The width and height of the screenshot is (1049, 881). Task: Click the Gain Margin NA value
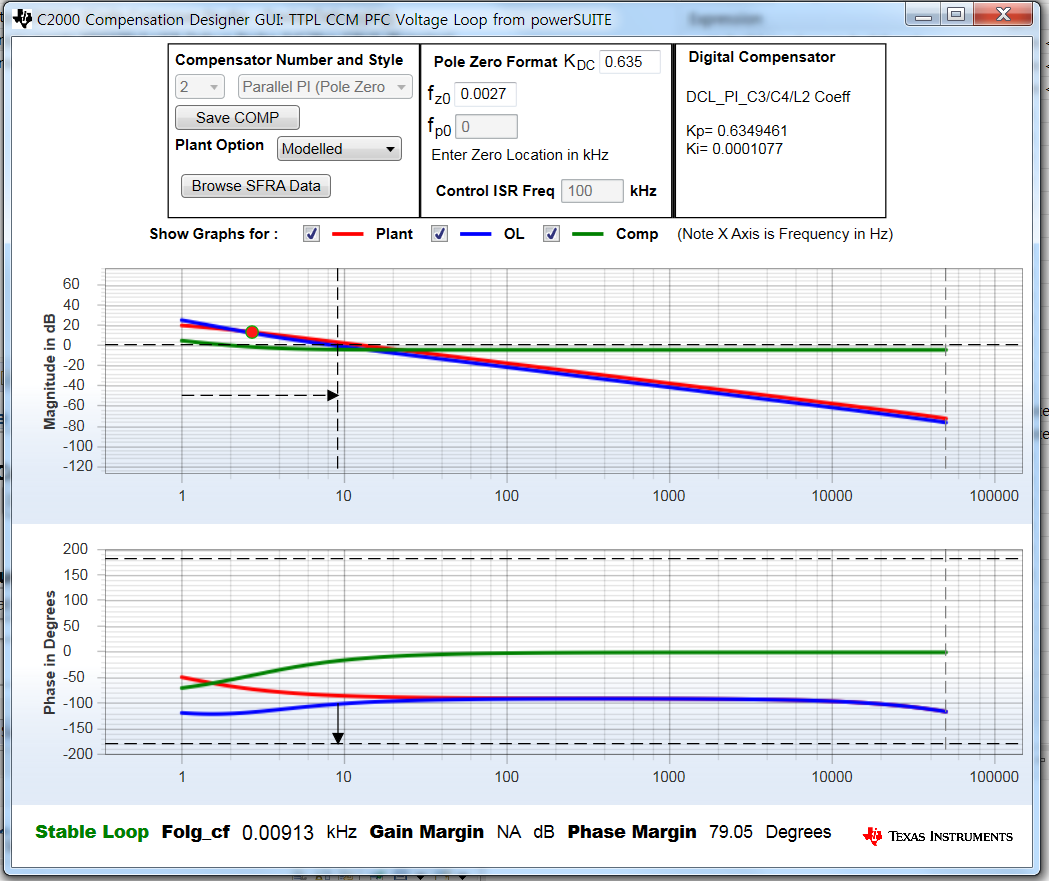[508, 831]
